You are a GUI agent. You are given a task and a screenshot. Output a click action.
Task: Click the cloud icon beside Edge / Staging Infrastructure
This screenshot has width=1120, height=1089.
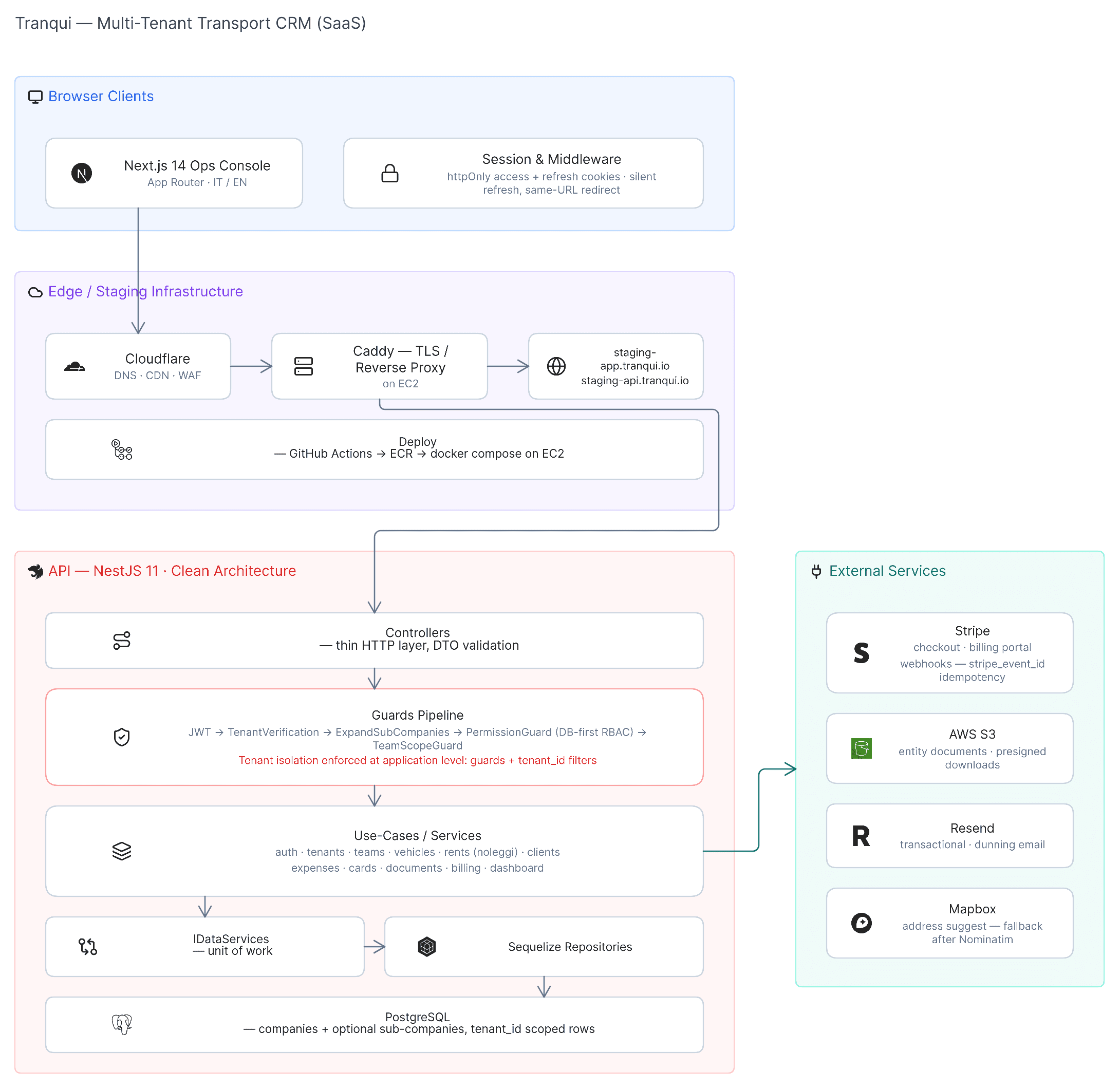click(35, 292)
